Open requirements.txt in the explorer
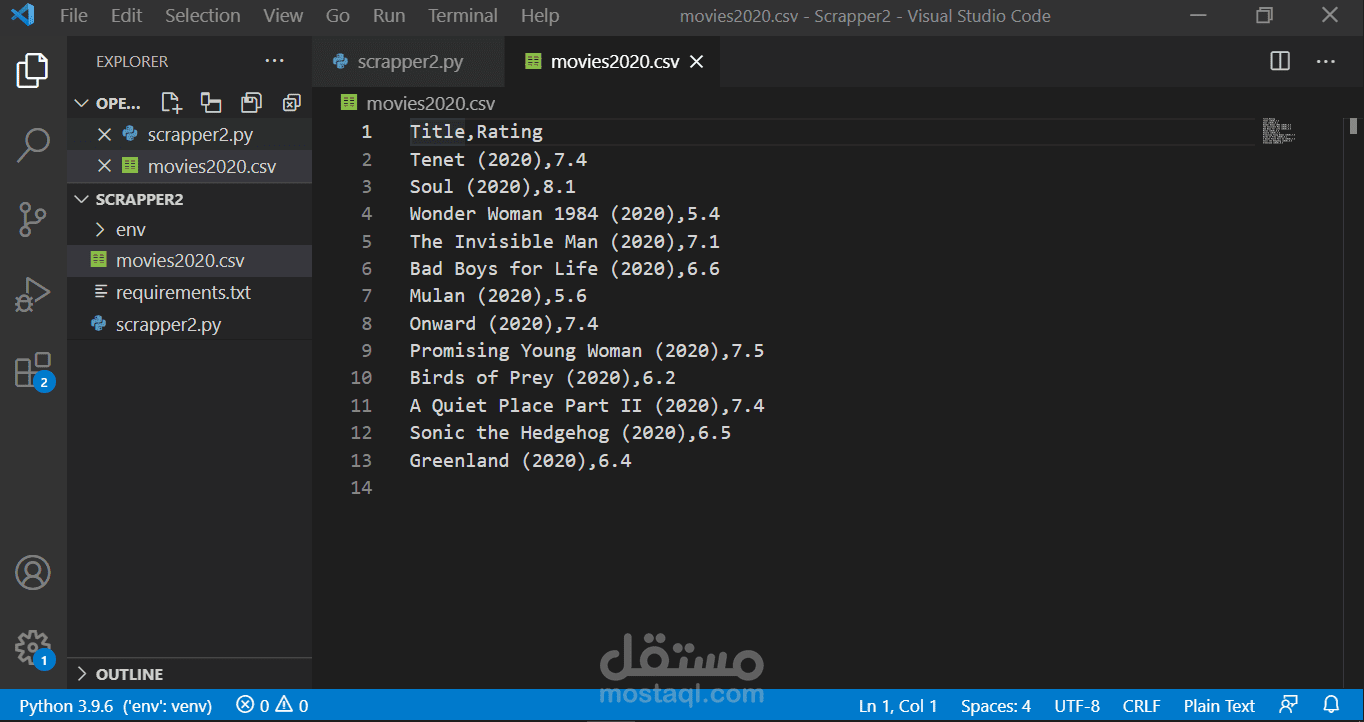The height and width of the screenshot is (722, 1364). [x=182, y=293]
